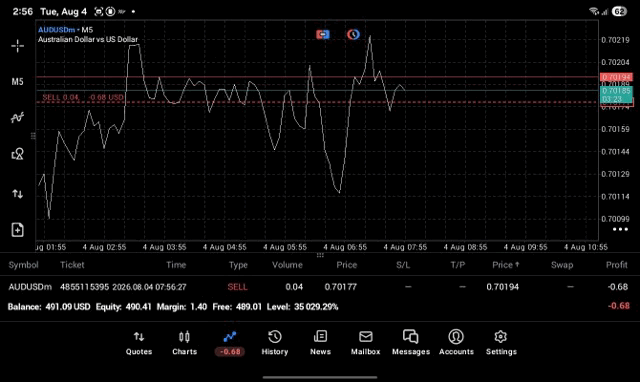Screen dimensions: 640x382
Task: Click the clock event icon on chart
Action: point(353,34)
